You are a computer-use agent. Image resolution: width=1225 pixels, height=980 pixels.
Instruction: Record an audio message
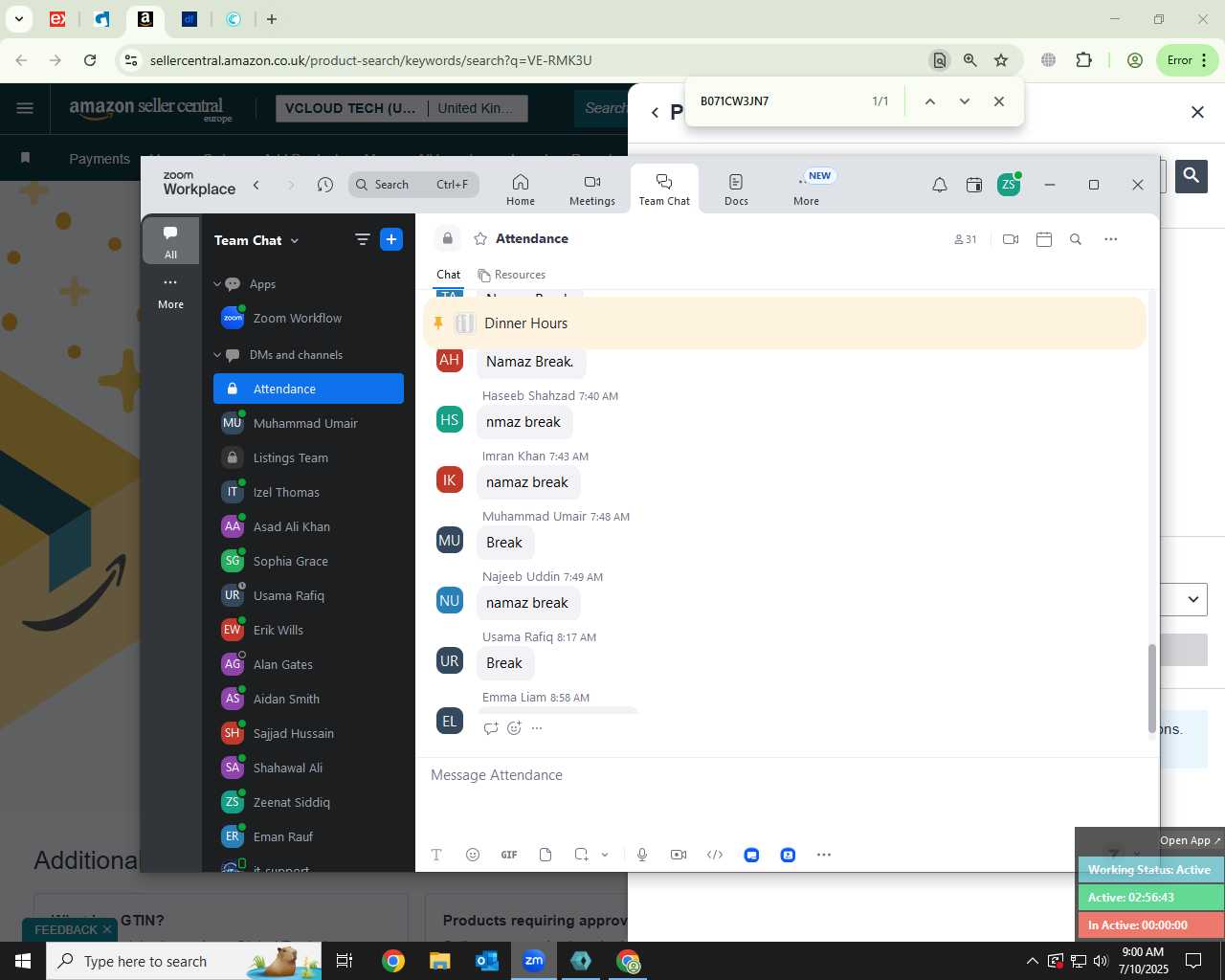(x=642, y=855)
